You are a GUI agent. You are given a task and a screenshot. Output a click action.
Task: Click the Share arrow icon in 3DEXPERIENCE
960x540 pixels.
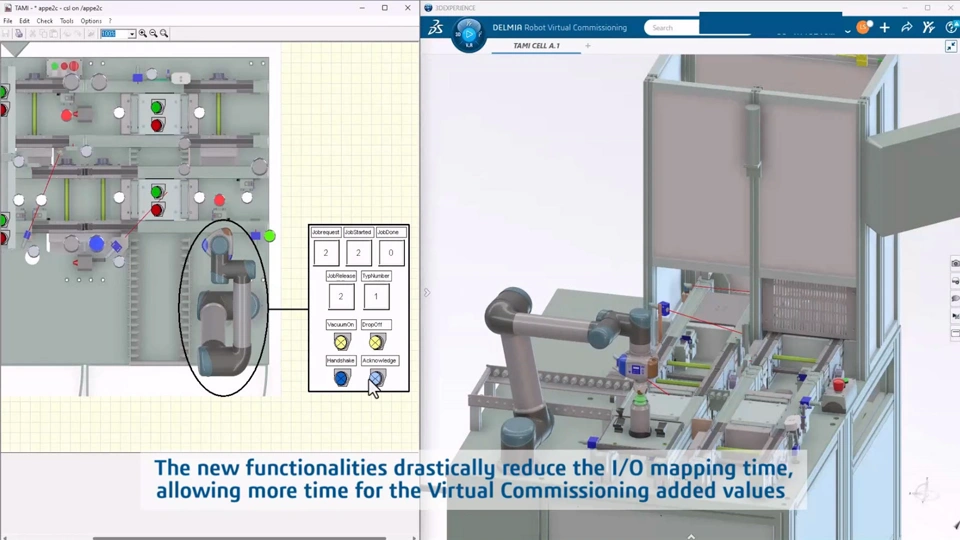907,28
